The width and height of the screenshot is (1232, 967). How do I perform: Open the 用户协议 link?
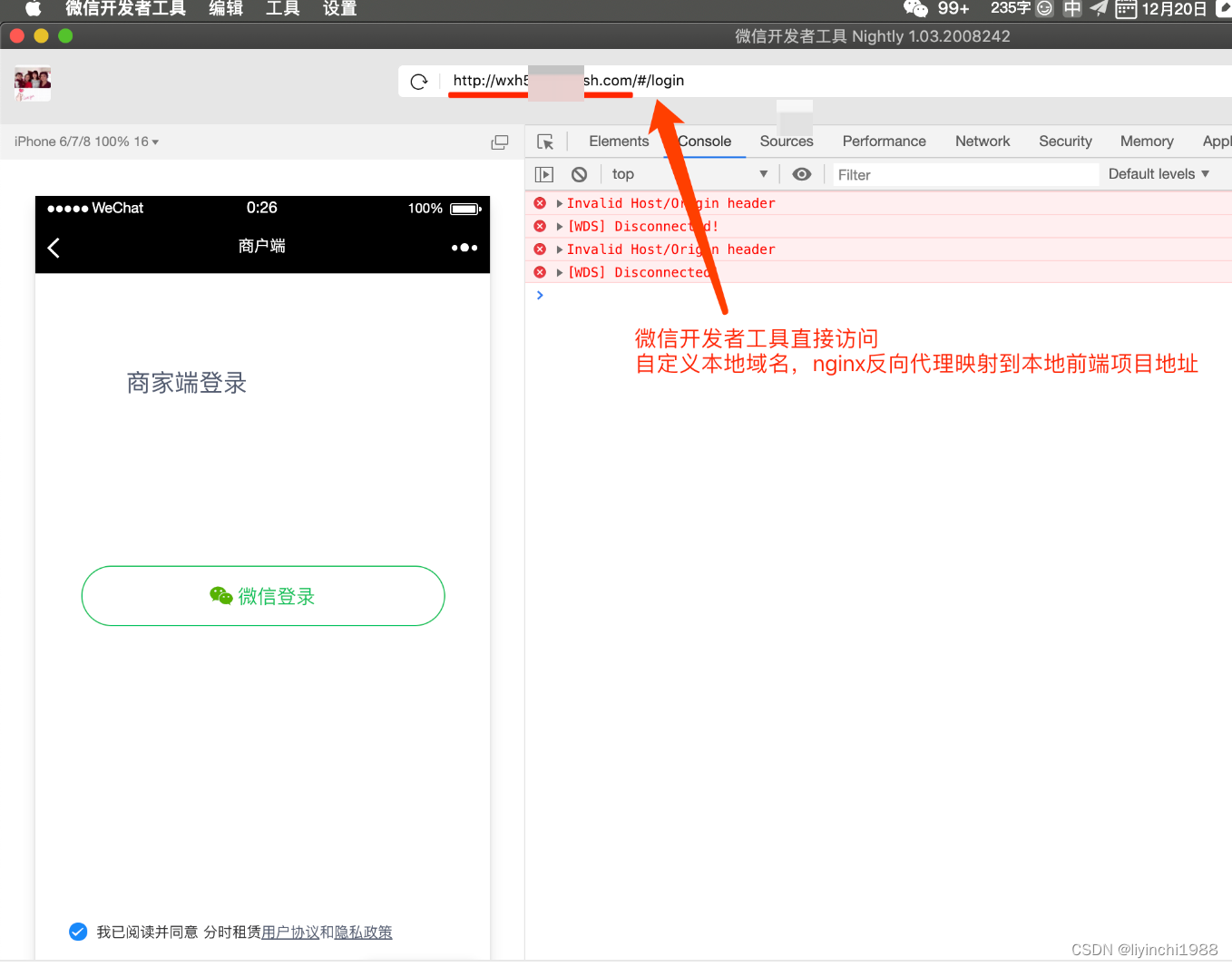[290, 933]
